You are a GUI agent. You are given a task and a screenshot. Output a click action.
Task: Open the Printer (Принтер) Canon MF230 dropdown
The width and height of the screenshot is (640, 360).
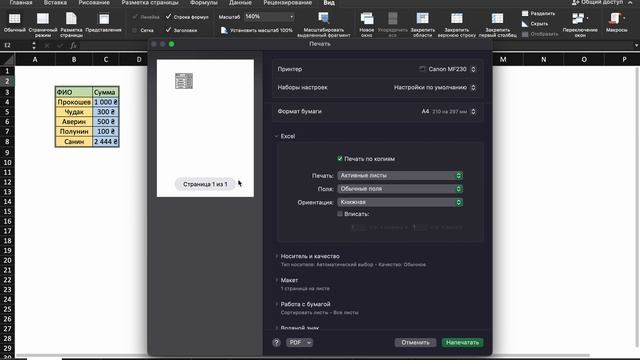(447, 69)
